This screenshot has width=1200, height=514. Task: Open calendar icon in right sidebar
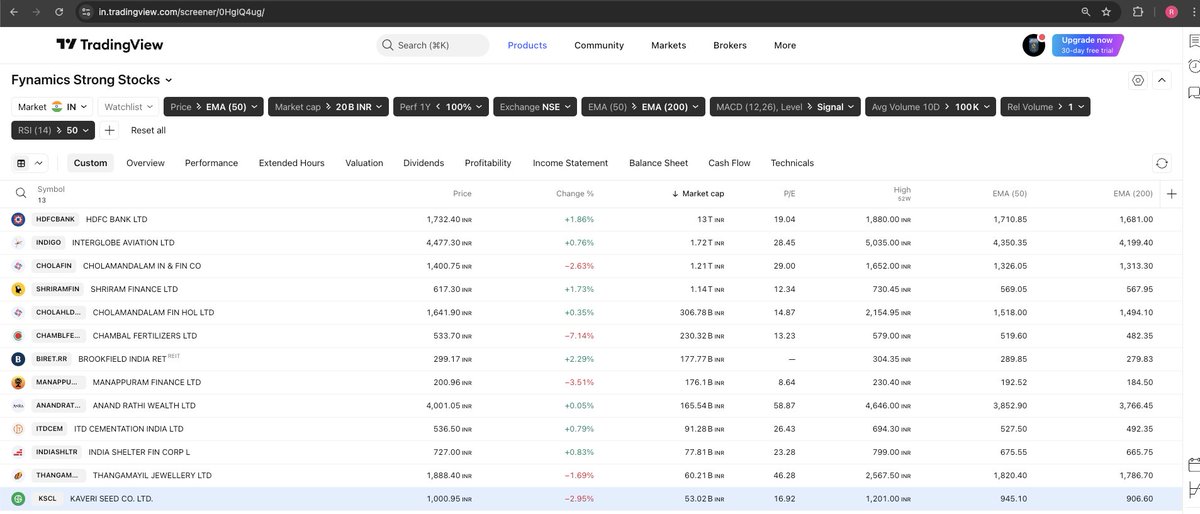[1193, 464]
